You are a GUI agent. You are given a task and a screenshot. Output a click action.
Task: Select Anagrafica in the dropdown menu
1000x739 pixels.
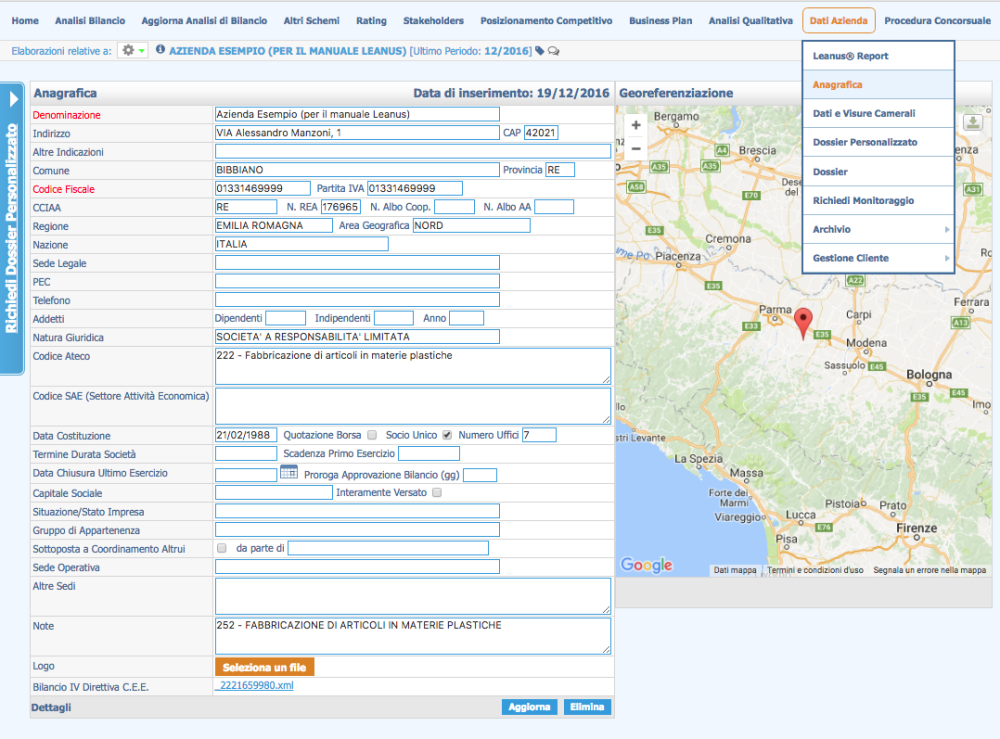878,85
